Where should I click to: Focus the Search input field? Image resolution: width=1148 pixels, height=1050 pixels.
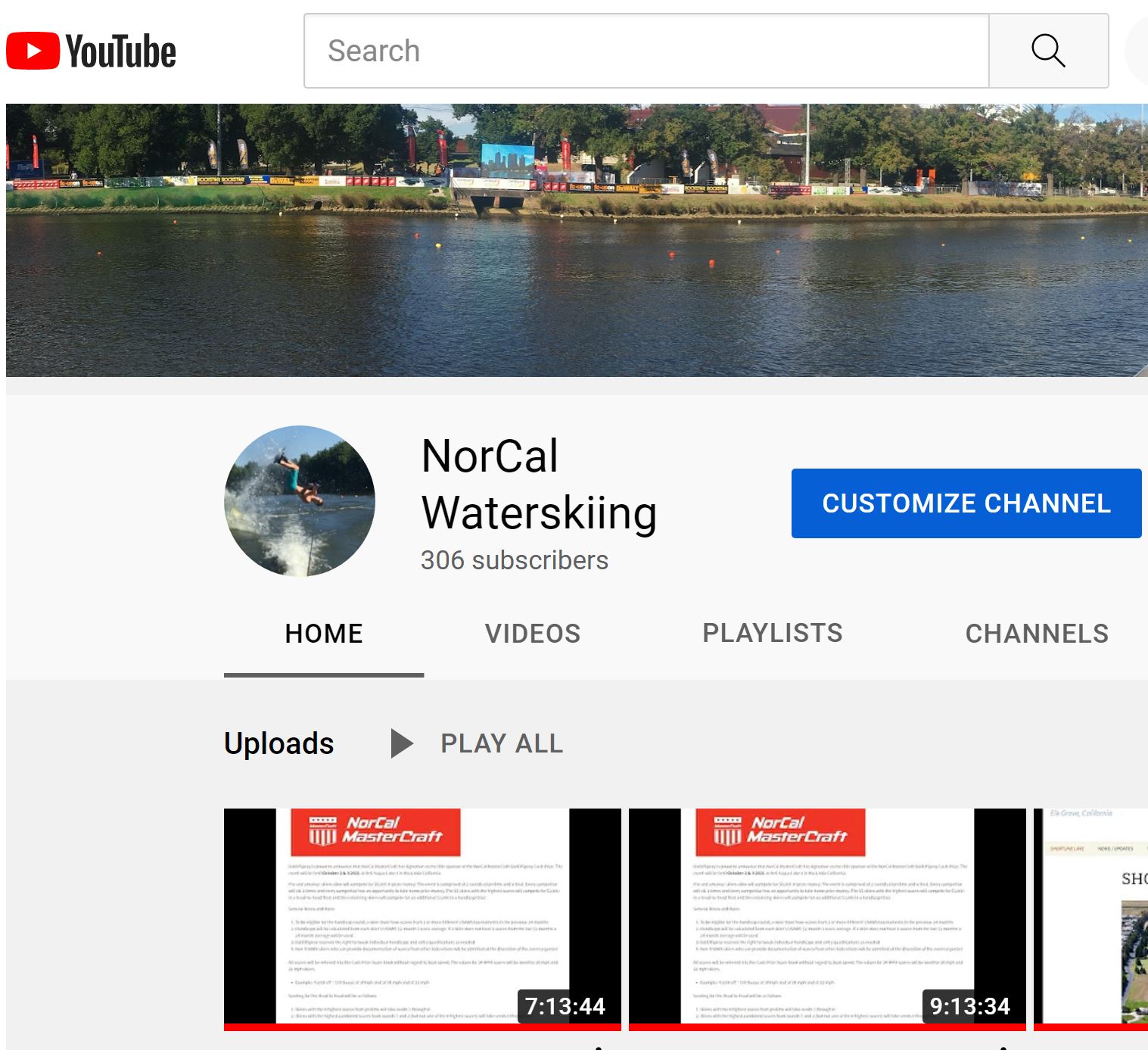tap(646, 51)
